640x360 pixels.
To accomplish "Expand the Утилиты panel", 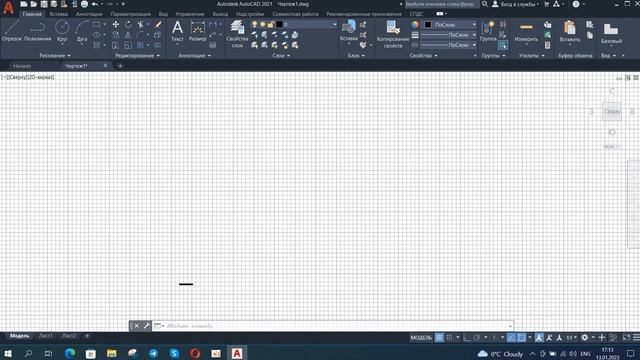I will [x=531, y=56].
